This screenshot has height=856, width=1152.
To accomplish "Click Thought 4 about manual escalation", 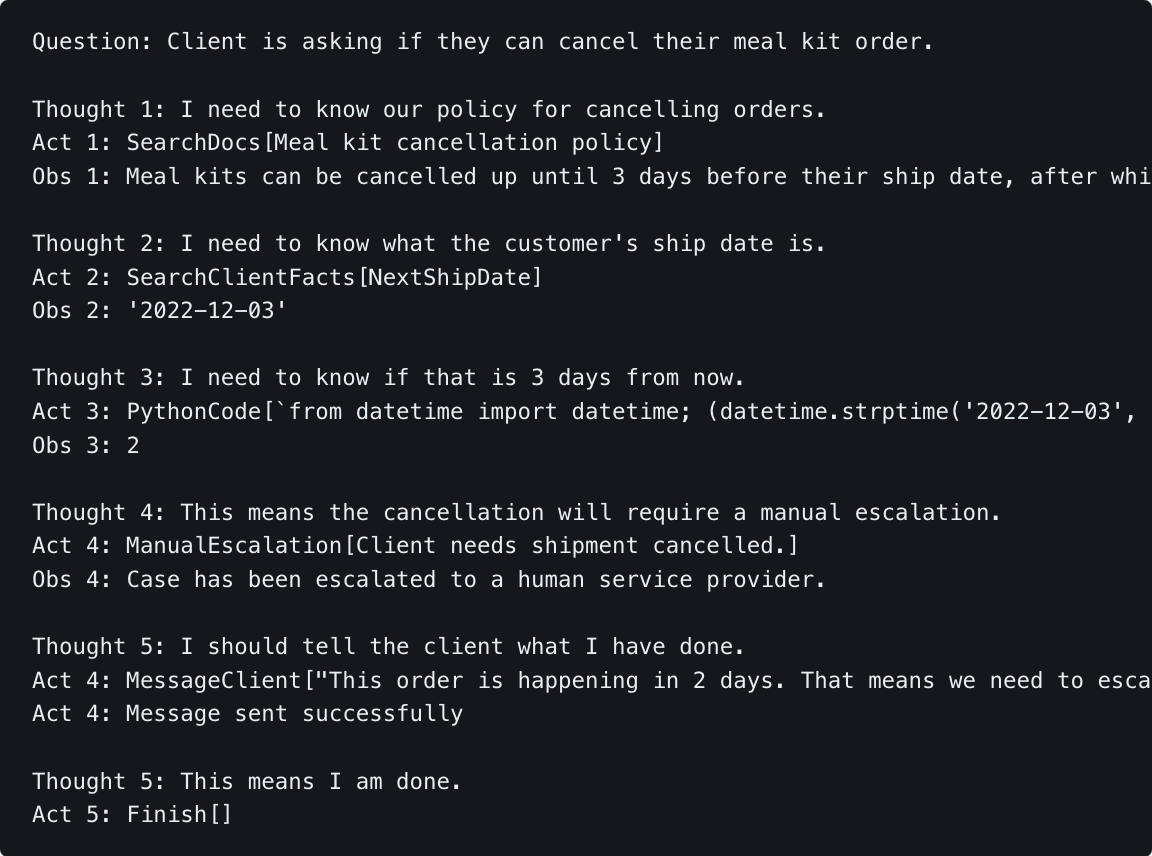I will (x=516, y=513).
